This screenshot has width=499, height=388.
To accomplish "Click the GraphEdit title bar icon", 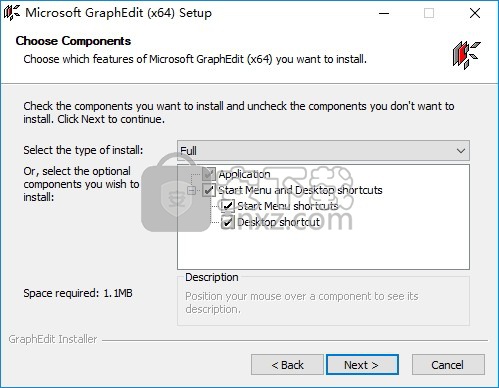I will (x=12, y=13).
